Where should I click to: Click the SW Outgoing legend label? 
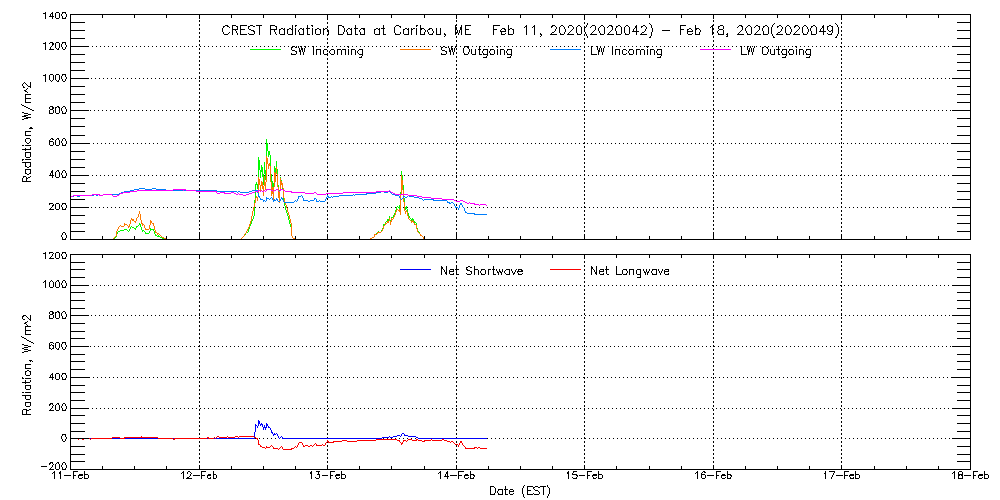pyautogui.click(x=476, y=51)
